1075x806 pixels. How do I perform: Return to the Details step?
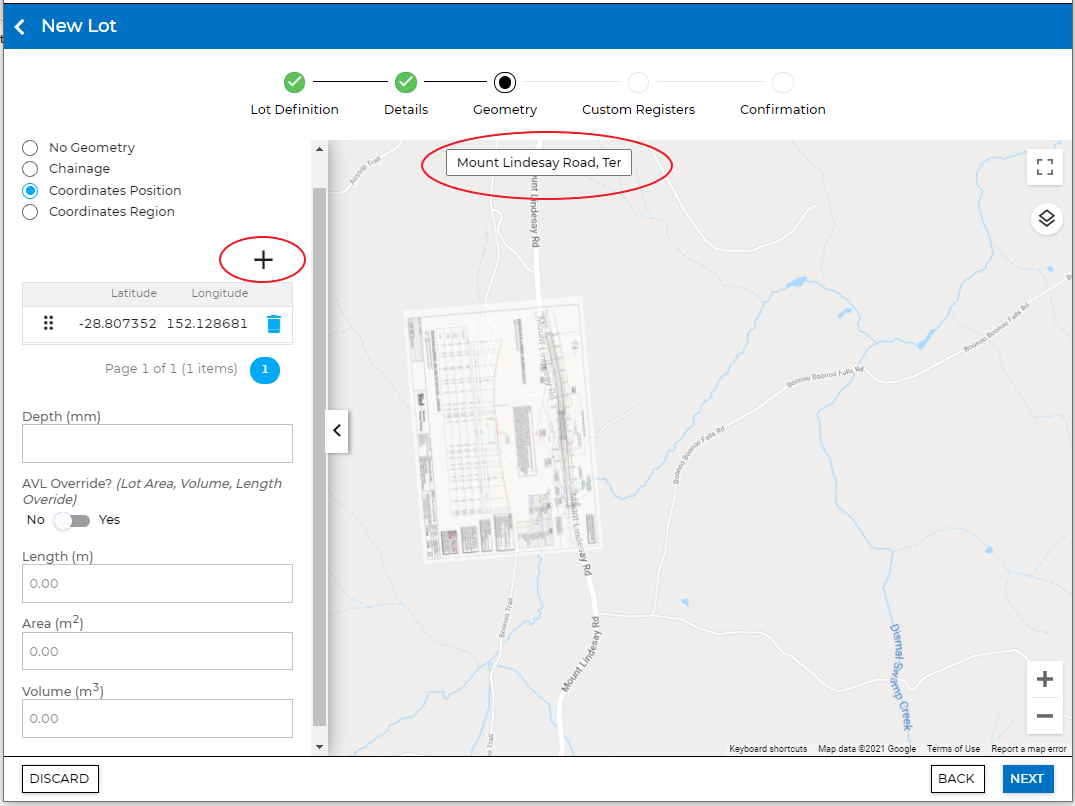tap(405, 83)
